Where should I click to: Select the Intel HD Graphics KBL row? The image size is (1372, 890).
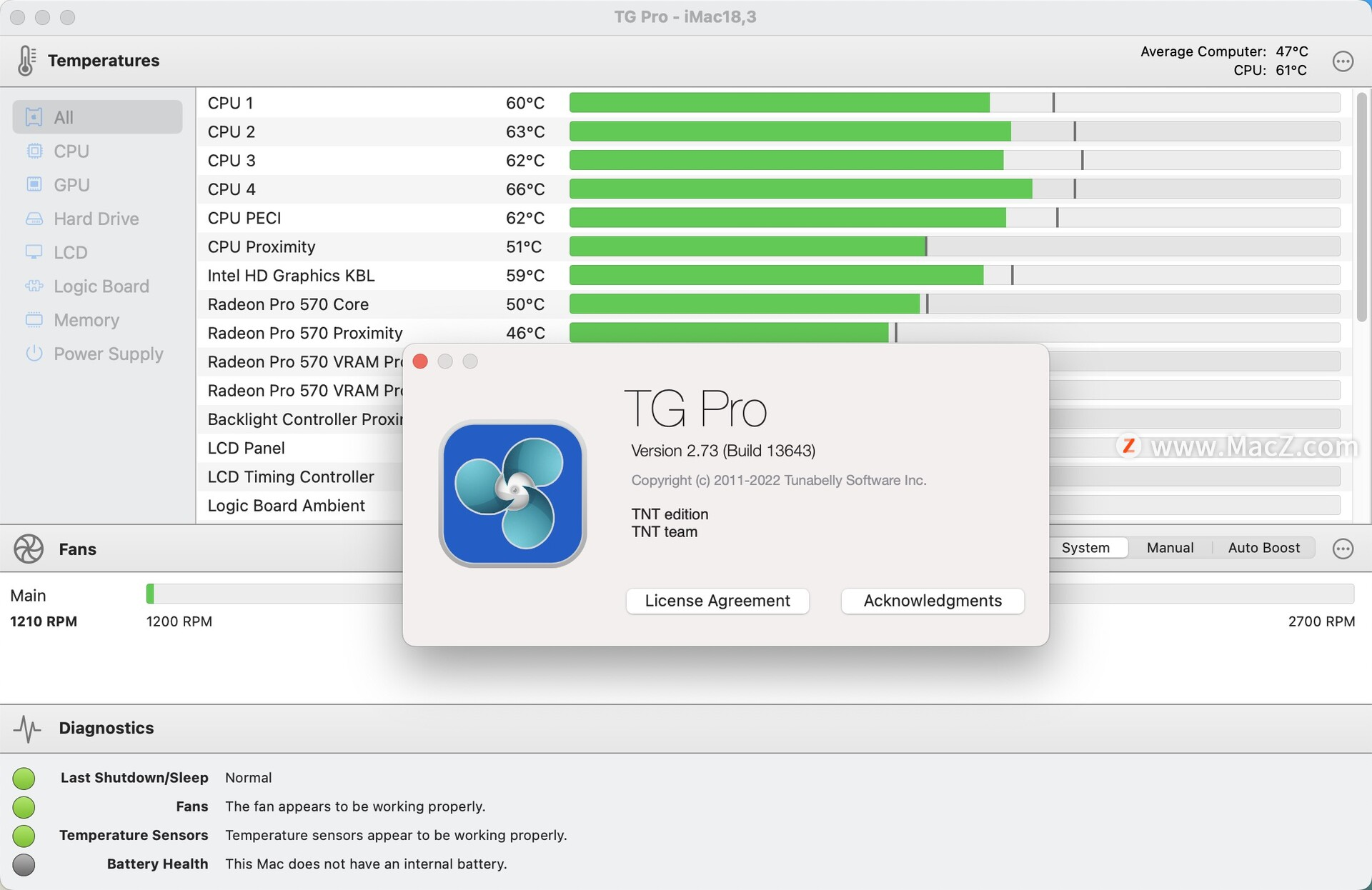tap(774, 275)
